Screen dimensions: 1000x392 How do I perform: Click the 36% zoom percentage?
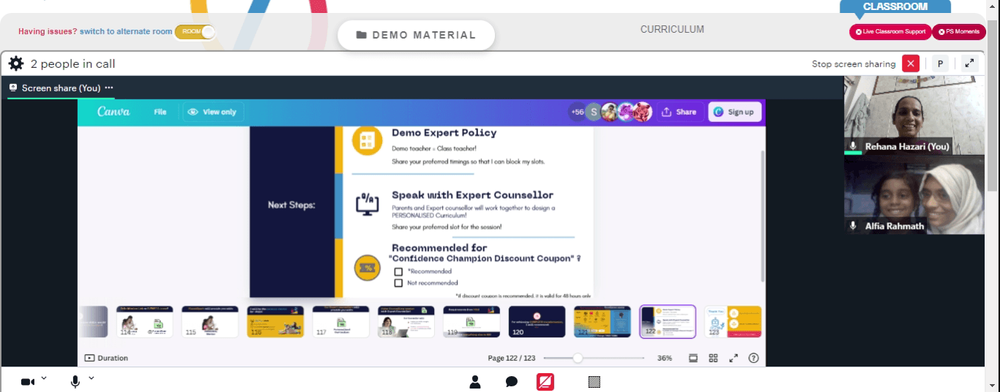point(665,358)
